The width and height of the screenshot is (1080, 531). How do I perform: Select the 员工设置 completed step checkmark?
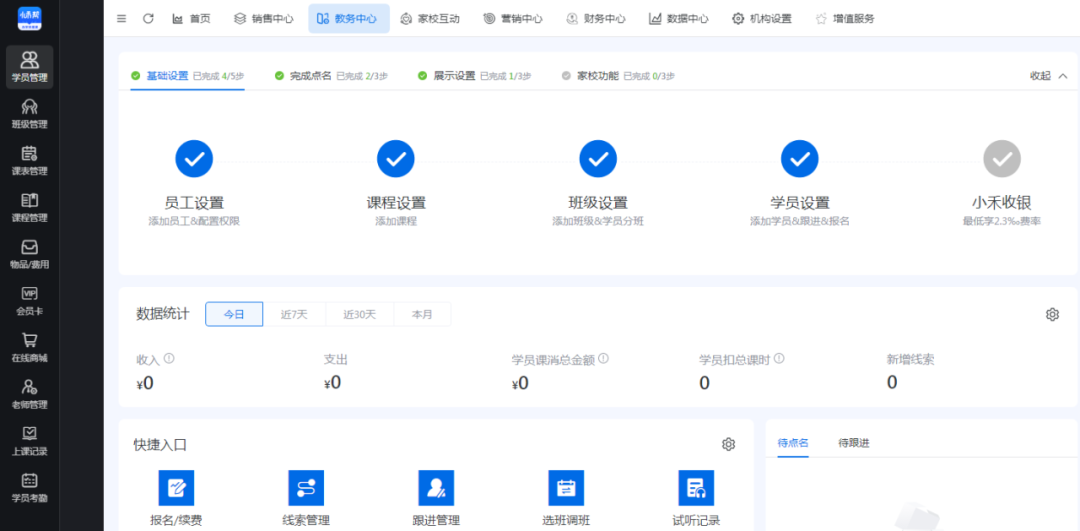194,158
